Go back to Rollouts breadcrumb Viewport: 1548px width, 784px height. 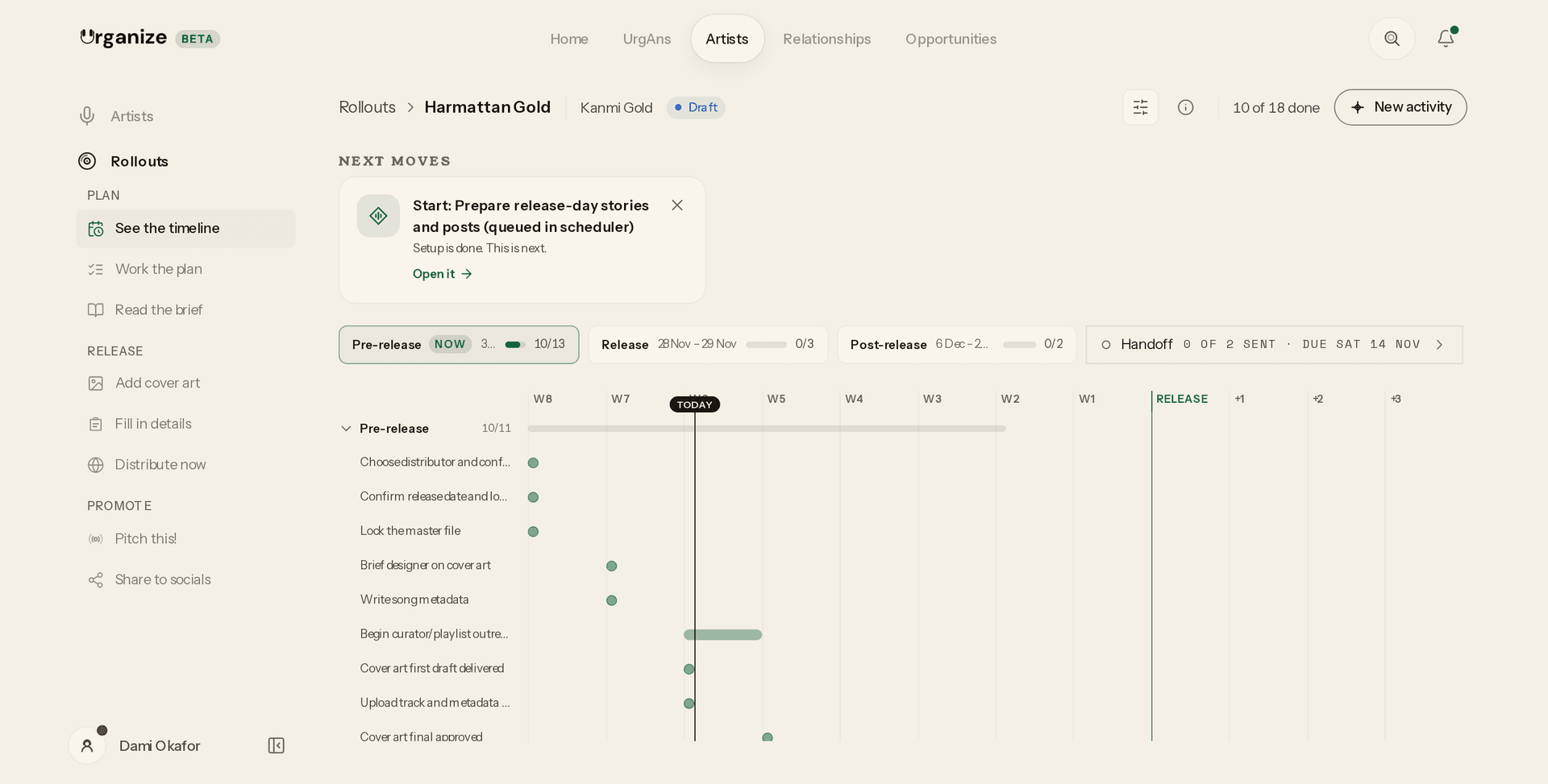367,107
